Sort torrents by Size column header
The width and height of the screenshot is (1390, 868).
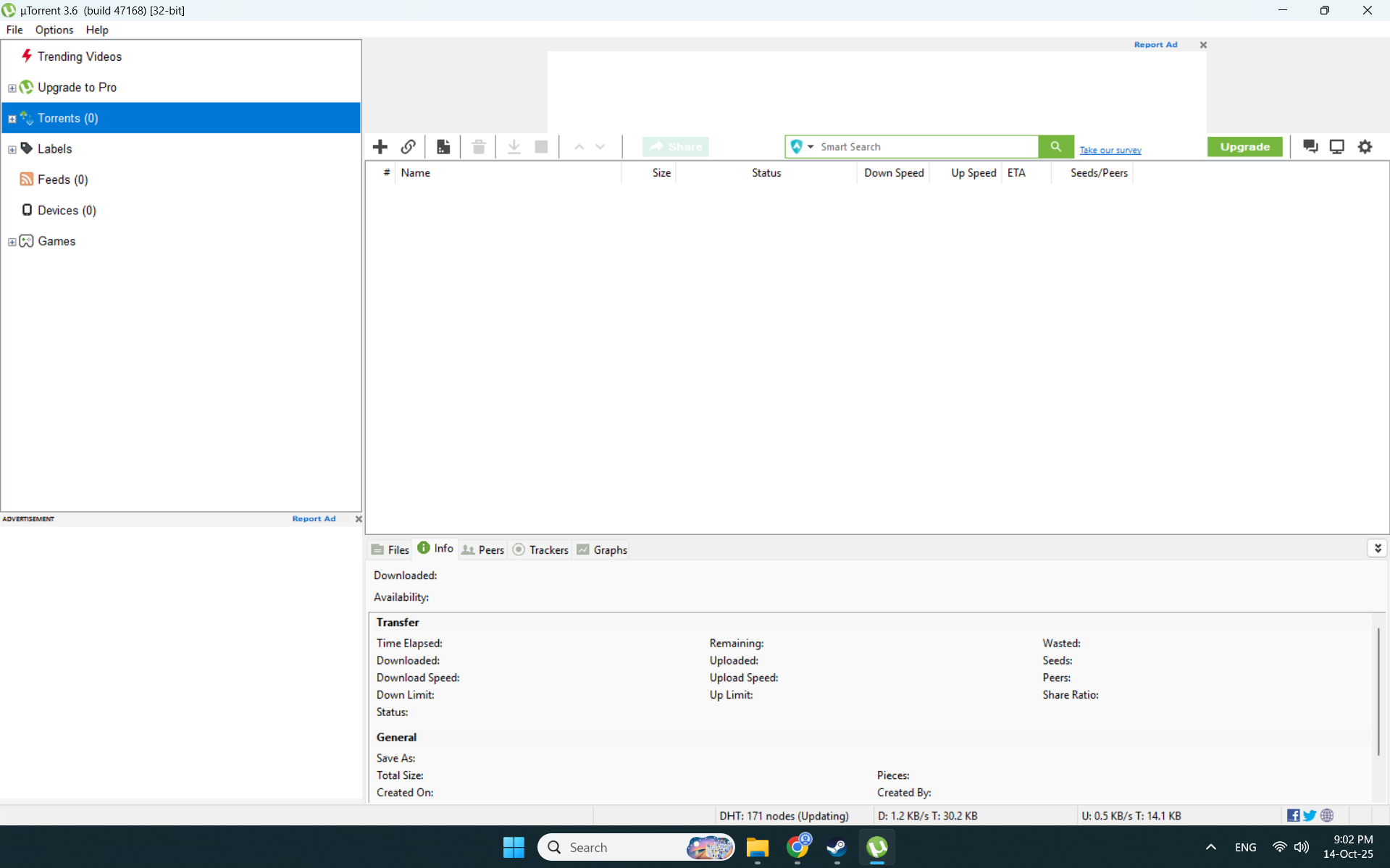[x=648, y=173]
